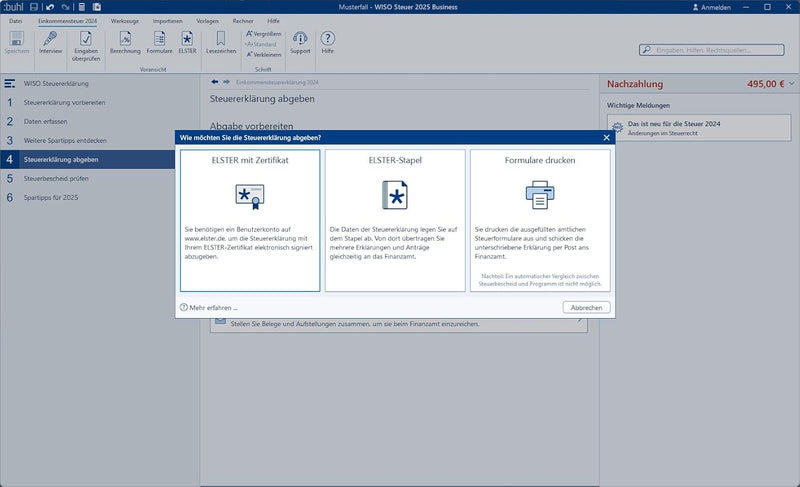Click the Stellen Sie Belege zusammen row
Image resolution: width=800 pixels, height=487 pixels.
(x=398, y=324)
